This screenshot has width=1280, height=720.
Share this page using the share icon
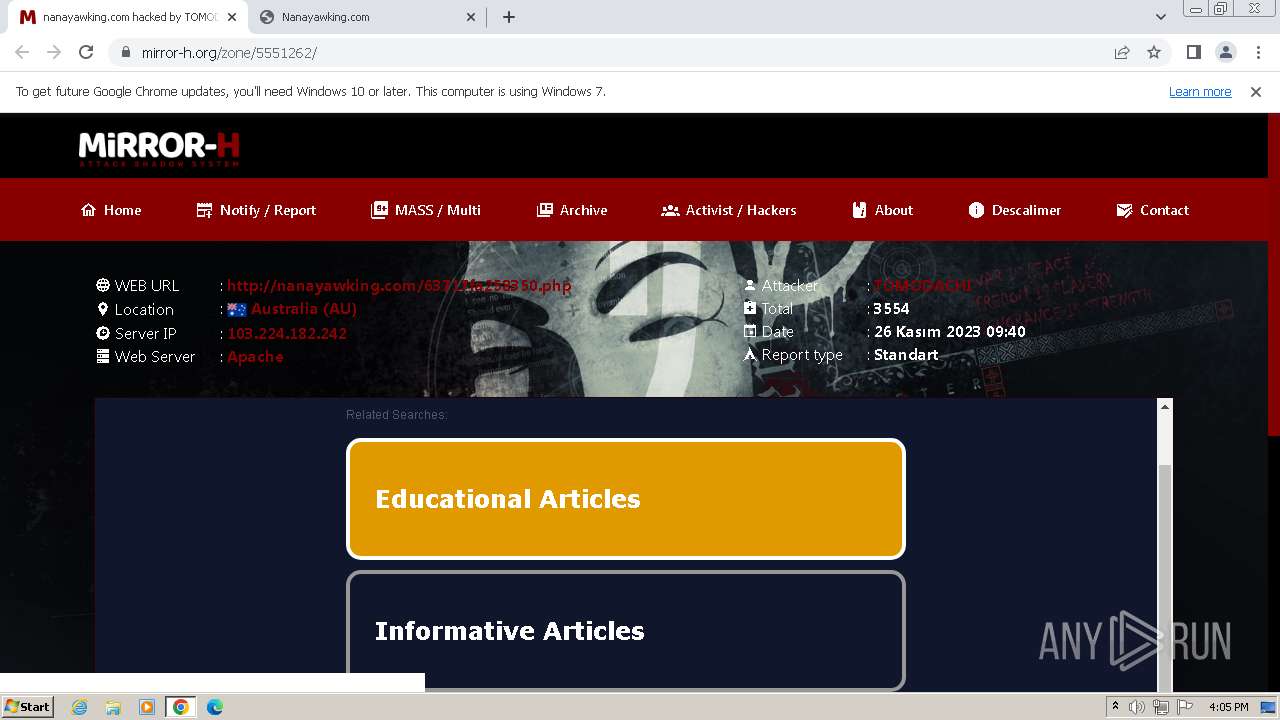coord(1122,52)
